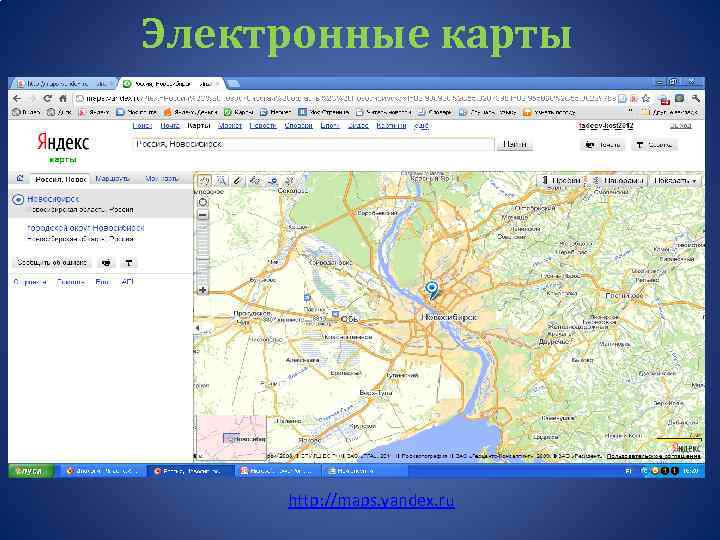The height and width of the screenshot is (540, 720).
Task: Click the Yandex logo in page header
Action: click(63, 142)
